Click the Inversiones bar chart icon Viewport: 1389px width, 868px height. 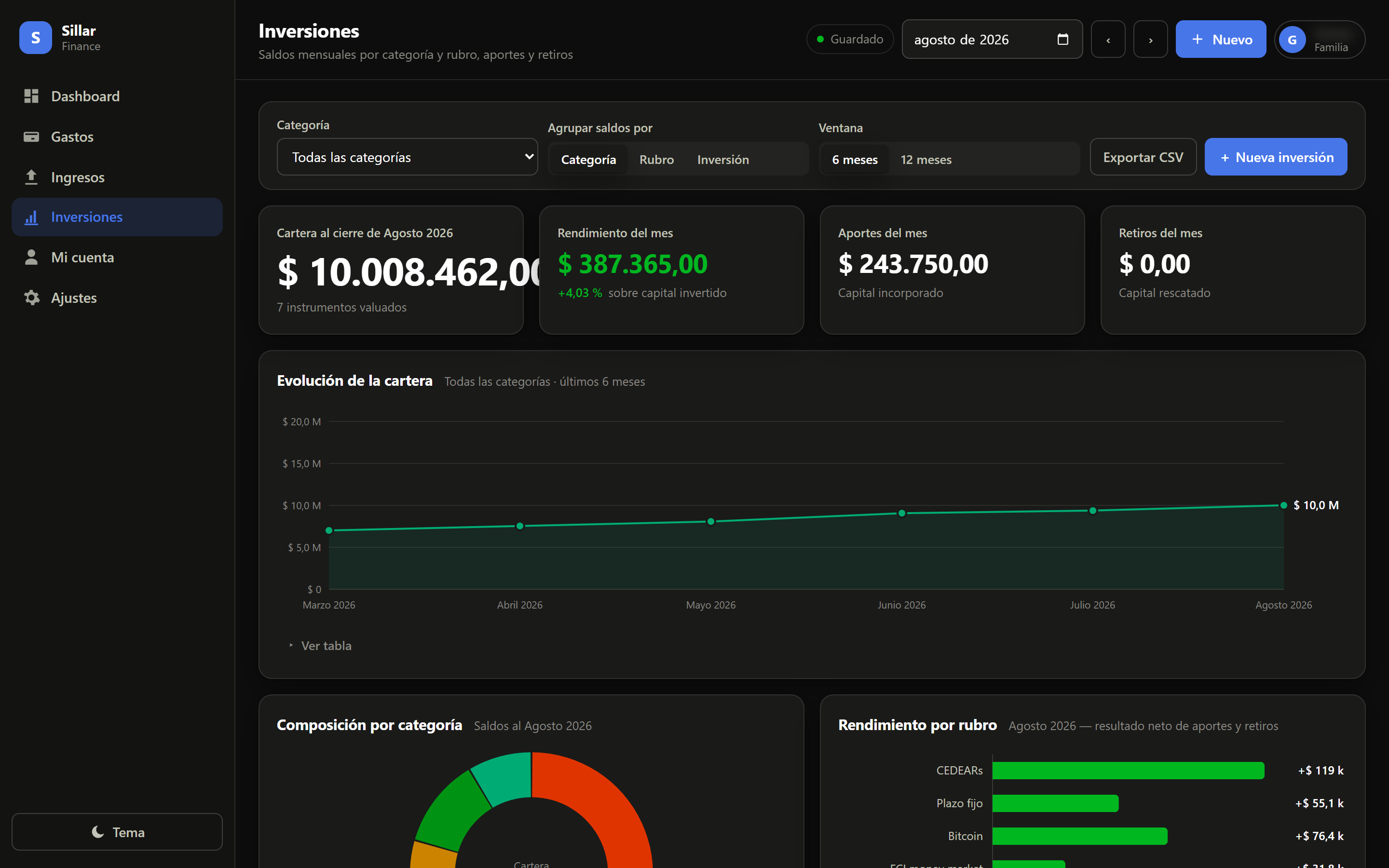pyautogui.click(x=31, y=217)
